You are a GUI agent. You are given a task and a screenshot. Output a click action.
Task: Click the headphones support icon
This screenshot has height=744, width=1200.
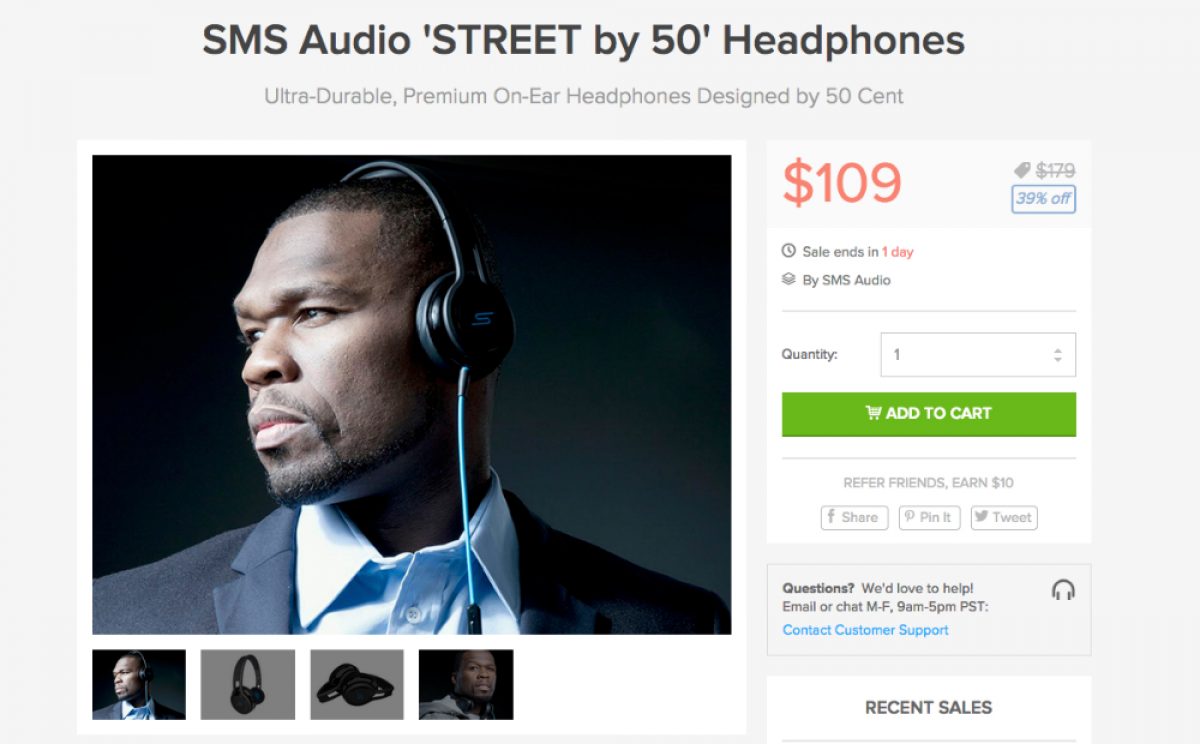coord(1063,590)
